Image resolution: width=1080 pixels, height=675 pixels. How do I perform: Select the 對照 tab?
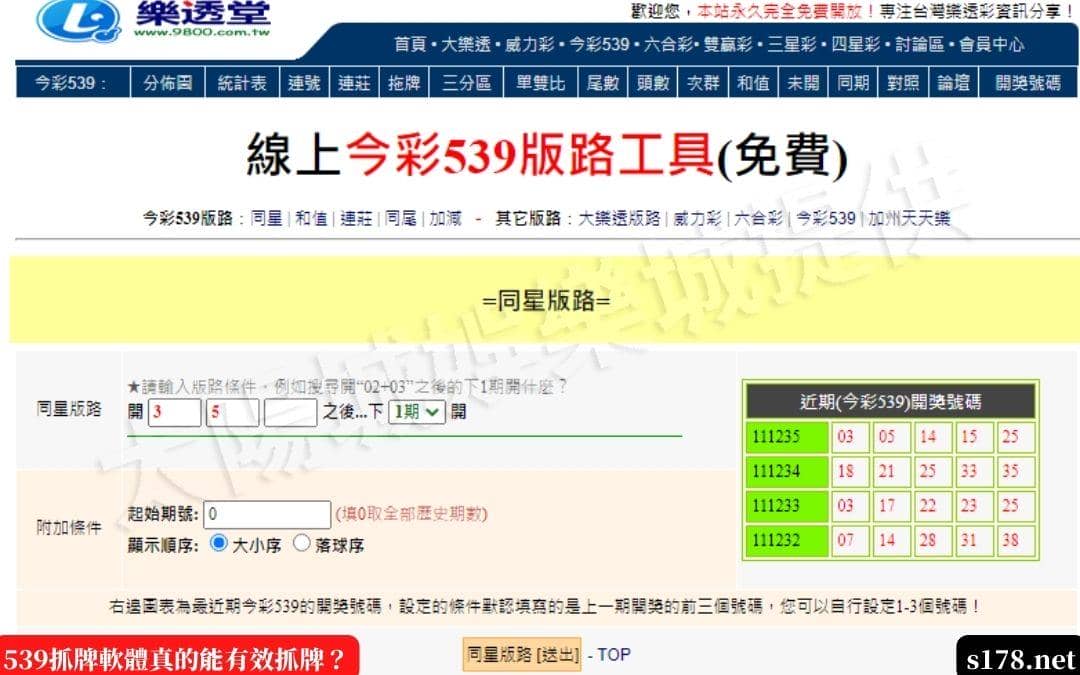(903, 83)
